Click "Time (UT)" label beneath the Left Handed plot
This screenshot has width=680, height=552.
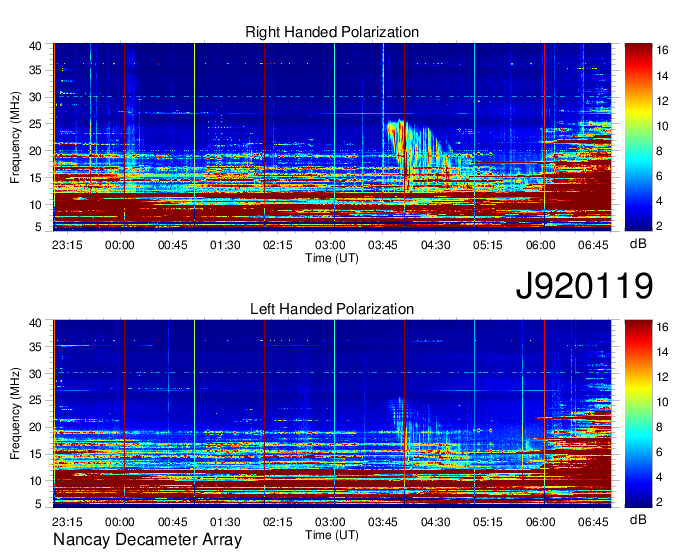coord(332,535)
